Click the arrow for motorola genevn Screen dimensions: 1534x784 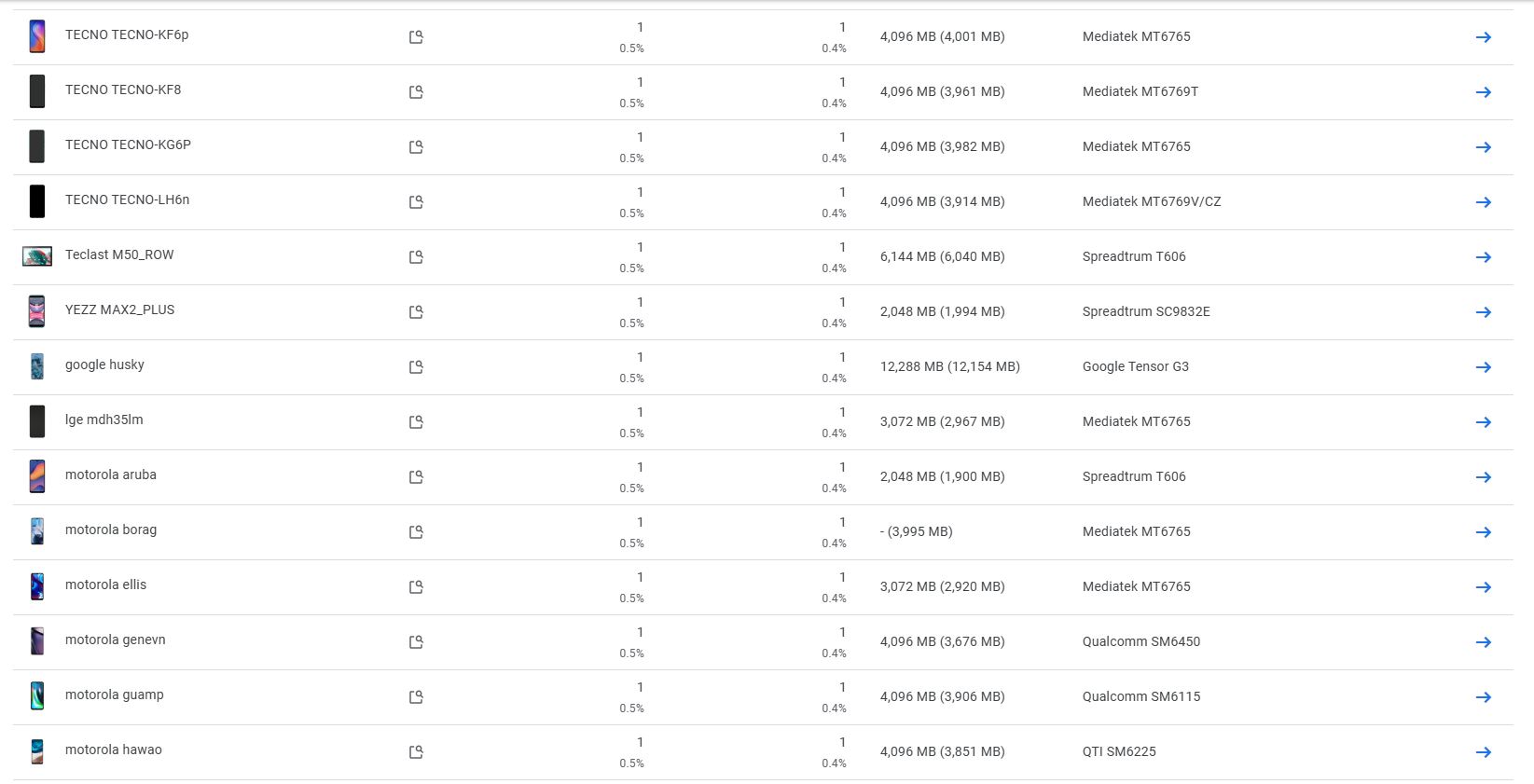1483,642
